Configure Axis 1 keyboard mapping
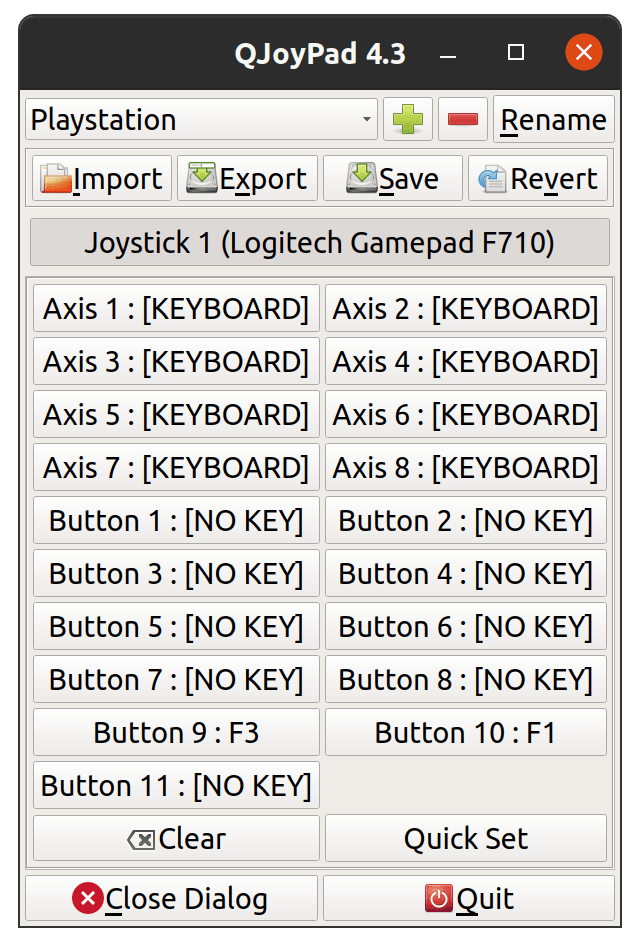Screen dimensions: 640x946 pyautogui.click(x=176, y=308)
